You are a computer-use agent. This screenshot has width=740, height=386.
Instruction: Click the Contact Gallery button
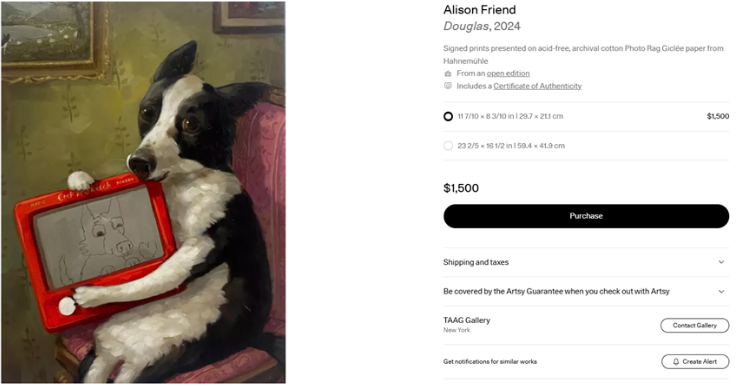point(694,326)
